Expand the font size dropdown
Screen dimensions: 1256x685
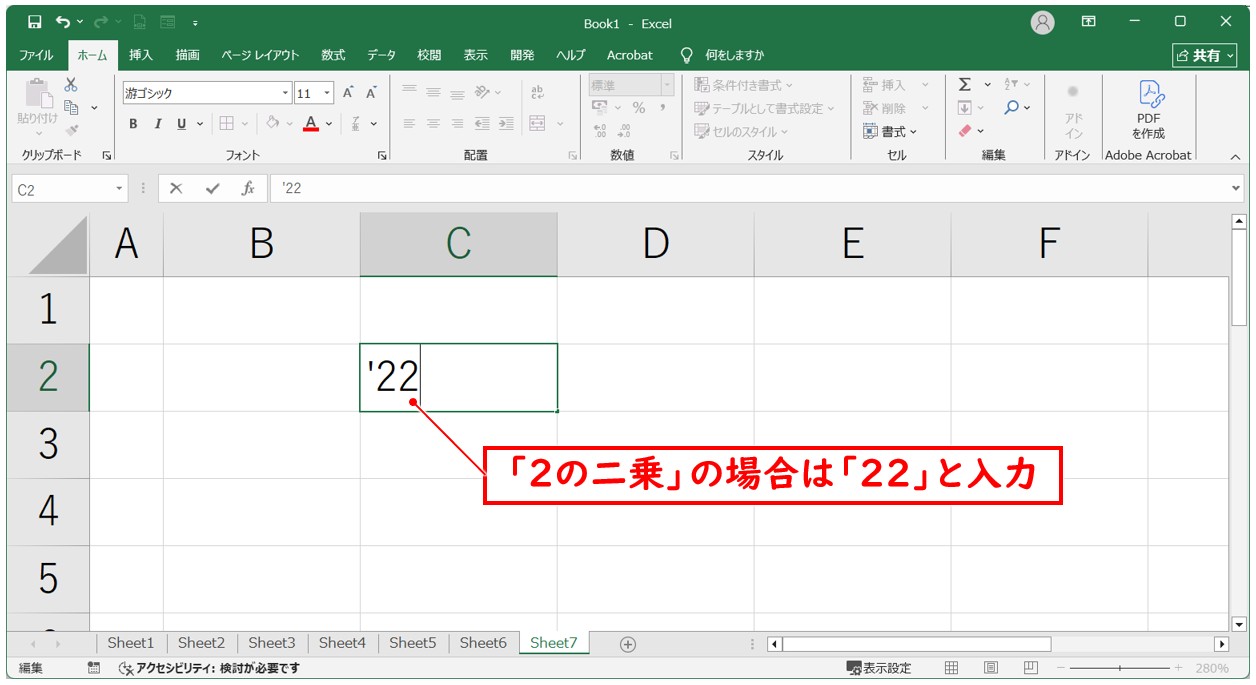(328, 93)
